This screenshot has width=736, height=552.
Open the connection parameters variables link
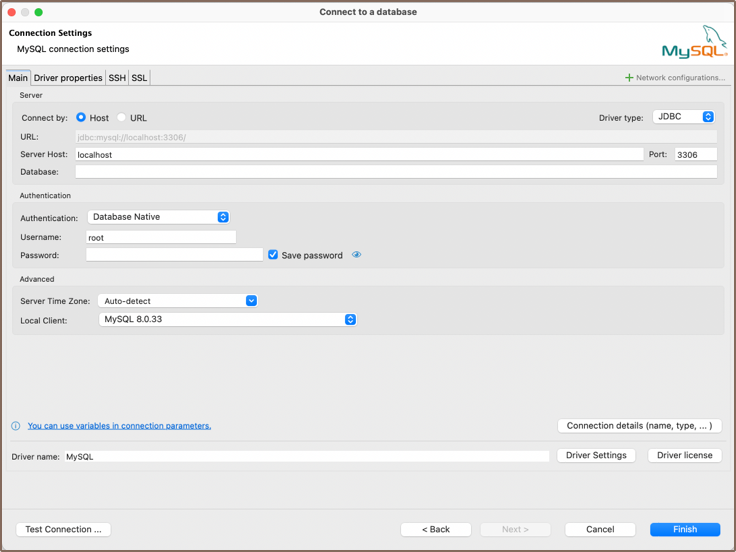(x=119, y=426)
